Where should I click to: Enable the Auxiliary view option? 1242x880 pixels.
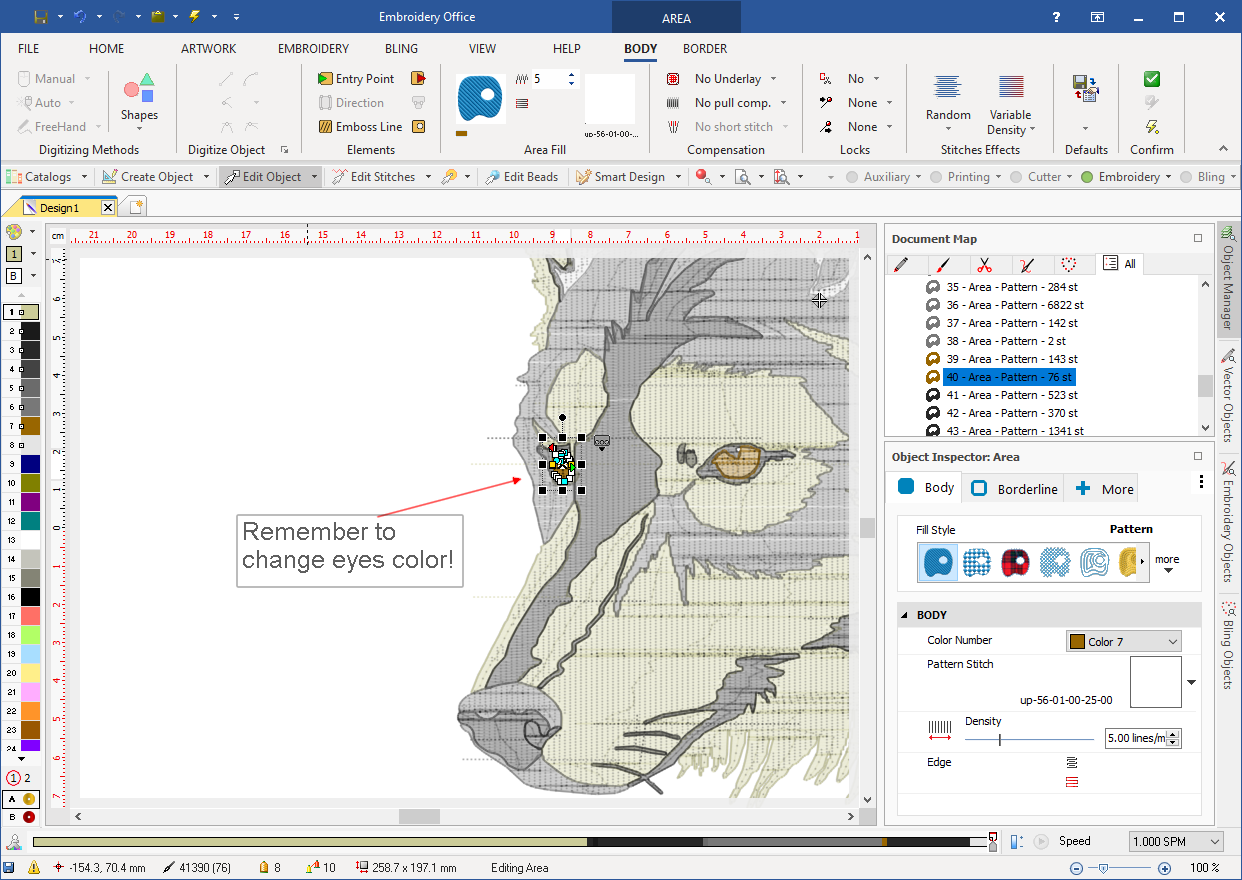[x=852, y=177]
